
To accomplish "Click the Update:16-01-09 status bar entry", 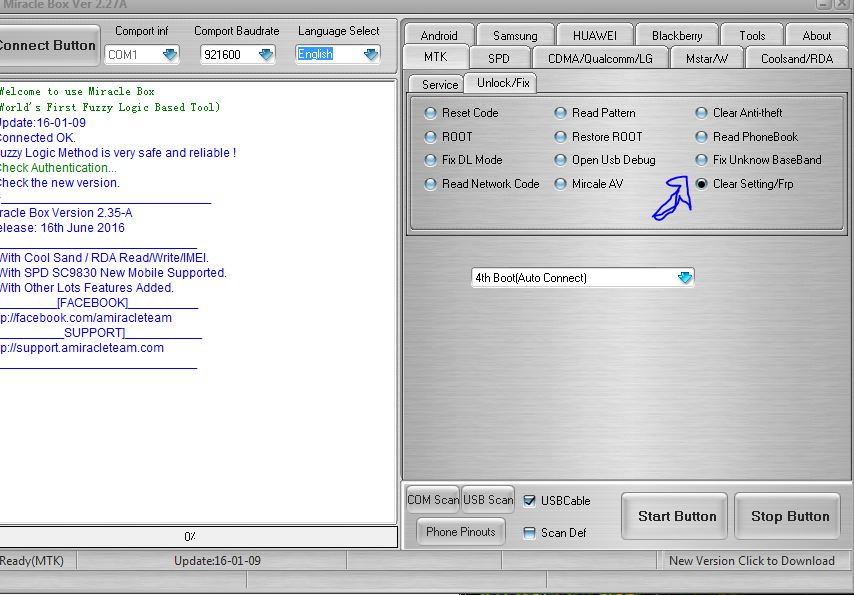I will tap(217, 561).
